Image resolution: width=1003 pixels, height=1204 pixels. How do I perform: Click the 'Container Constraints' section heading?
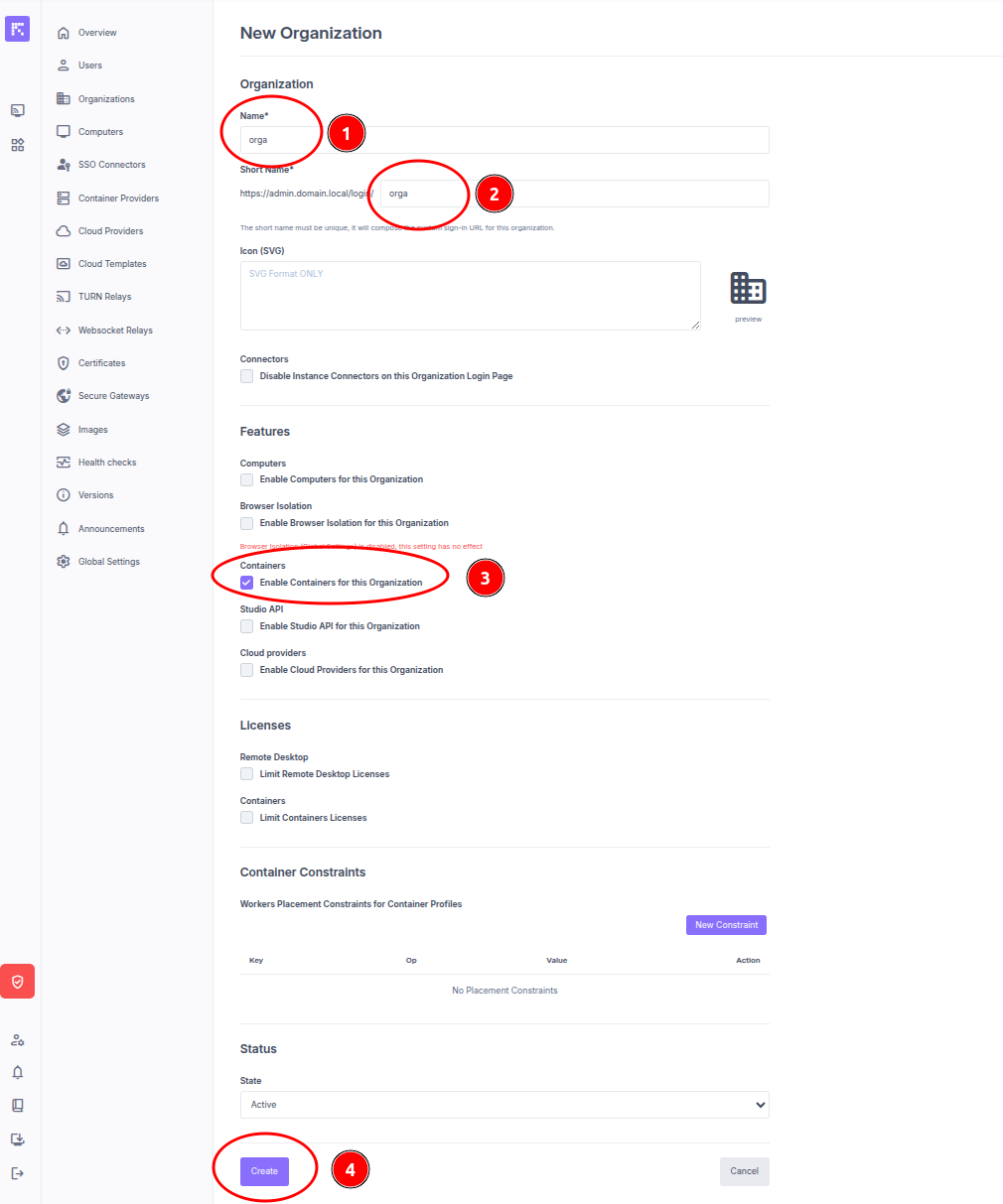pos(303,872)
